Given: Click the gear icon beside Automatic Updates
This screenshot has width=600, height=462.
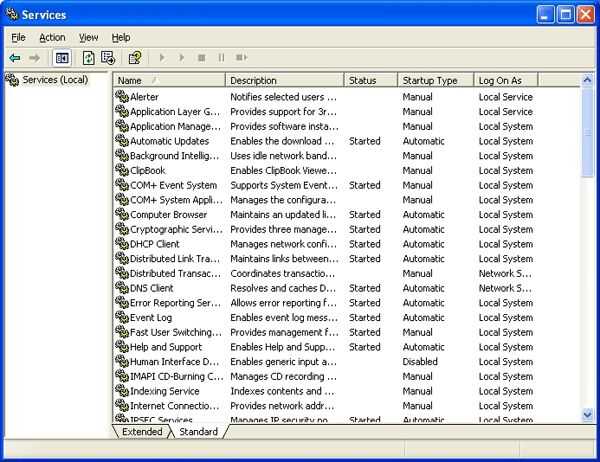Looking at the screenshot, I should coord(122,140).
